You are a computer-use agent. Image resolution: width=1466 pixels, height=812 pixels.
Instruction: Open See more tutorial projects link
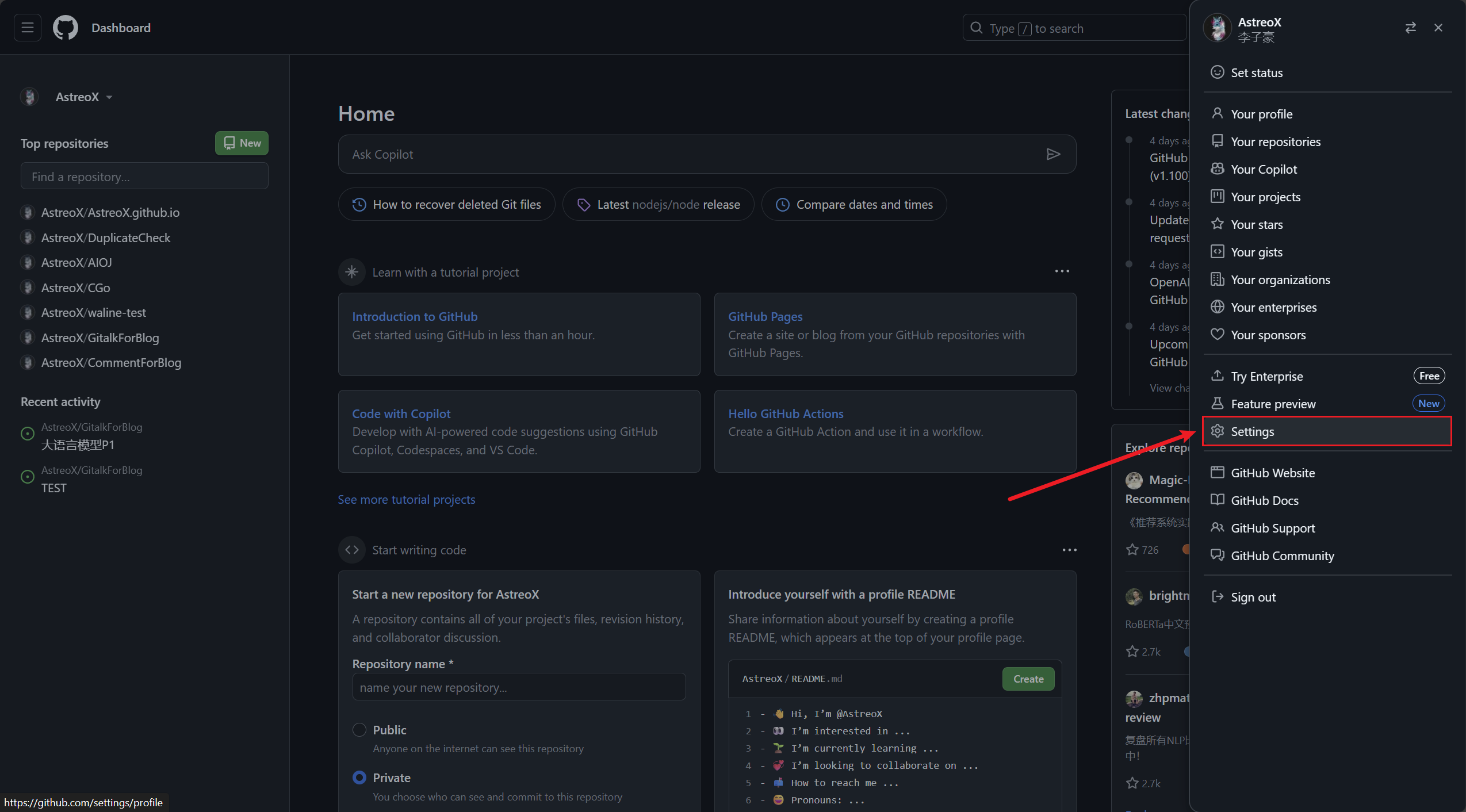(x=407, y=499)
